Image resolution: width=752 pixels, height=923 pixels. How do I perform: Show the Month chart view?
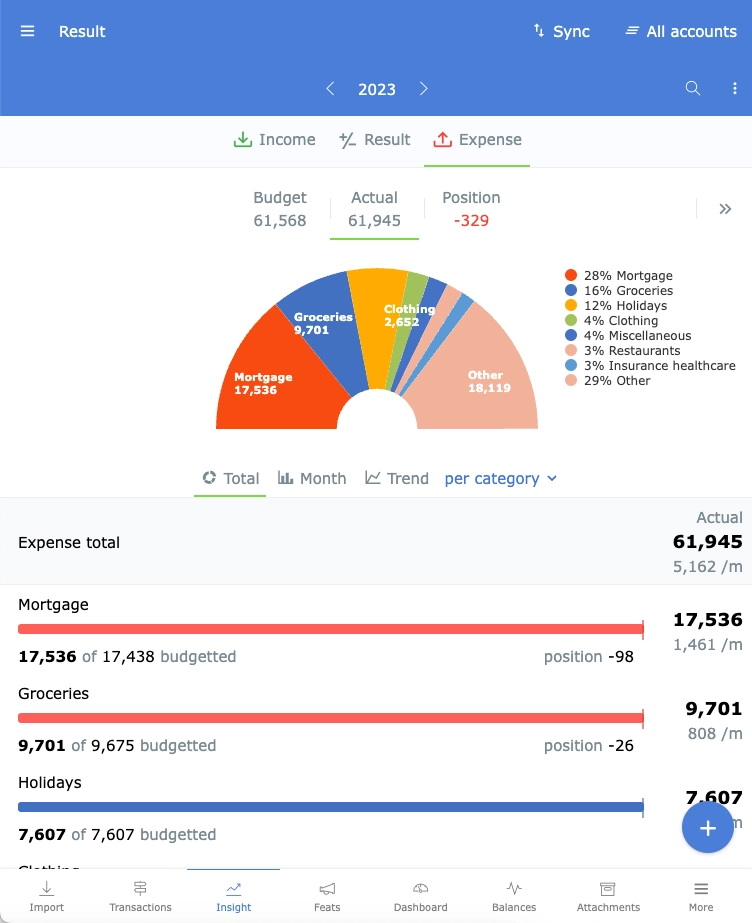(312, 478)
